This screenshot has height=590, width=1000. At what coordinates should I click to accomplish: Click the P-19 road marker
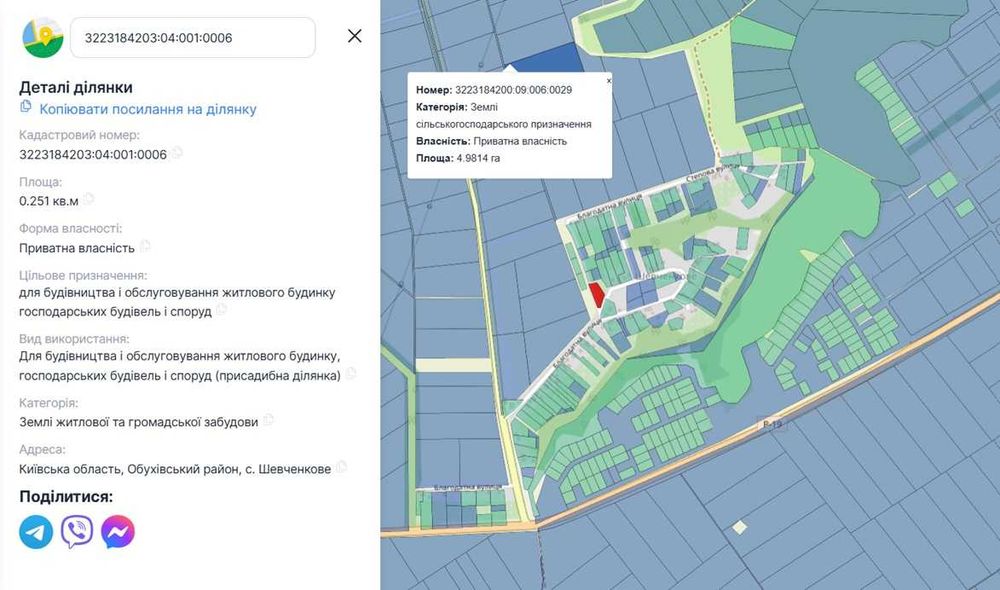tap(772, 424)
